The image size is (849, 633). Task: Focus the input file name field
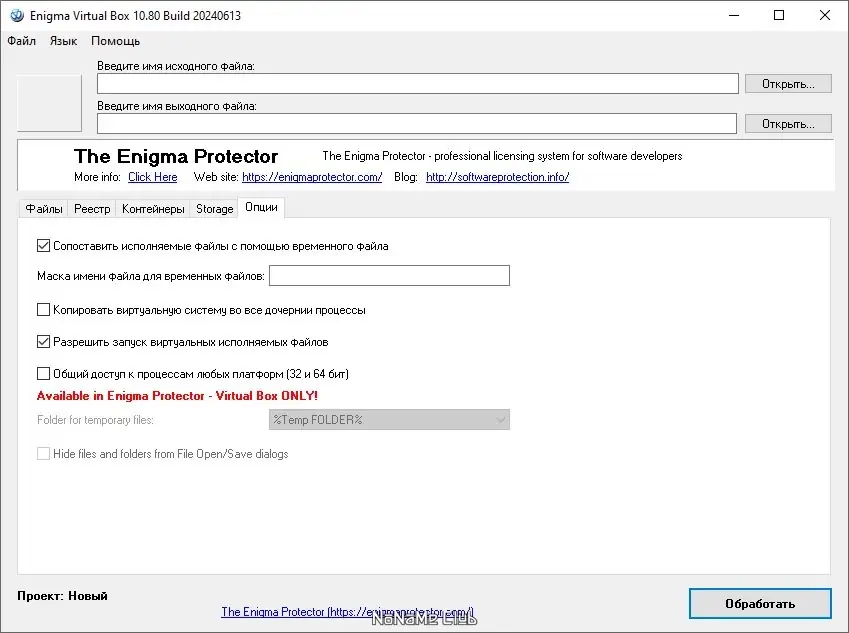(x=417, y=83)
